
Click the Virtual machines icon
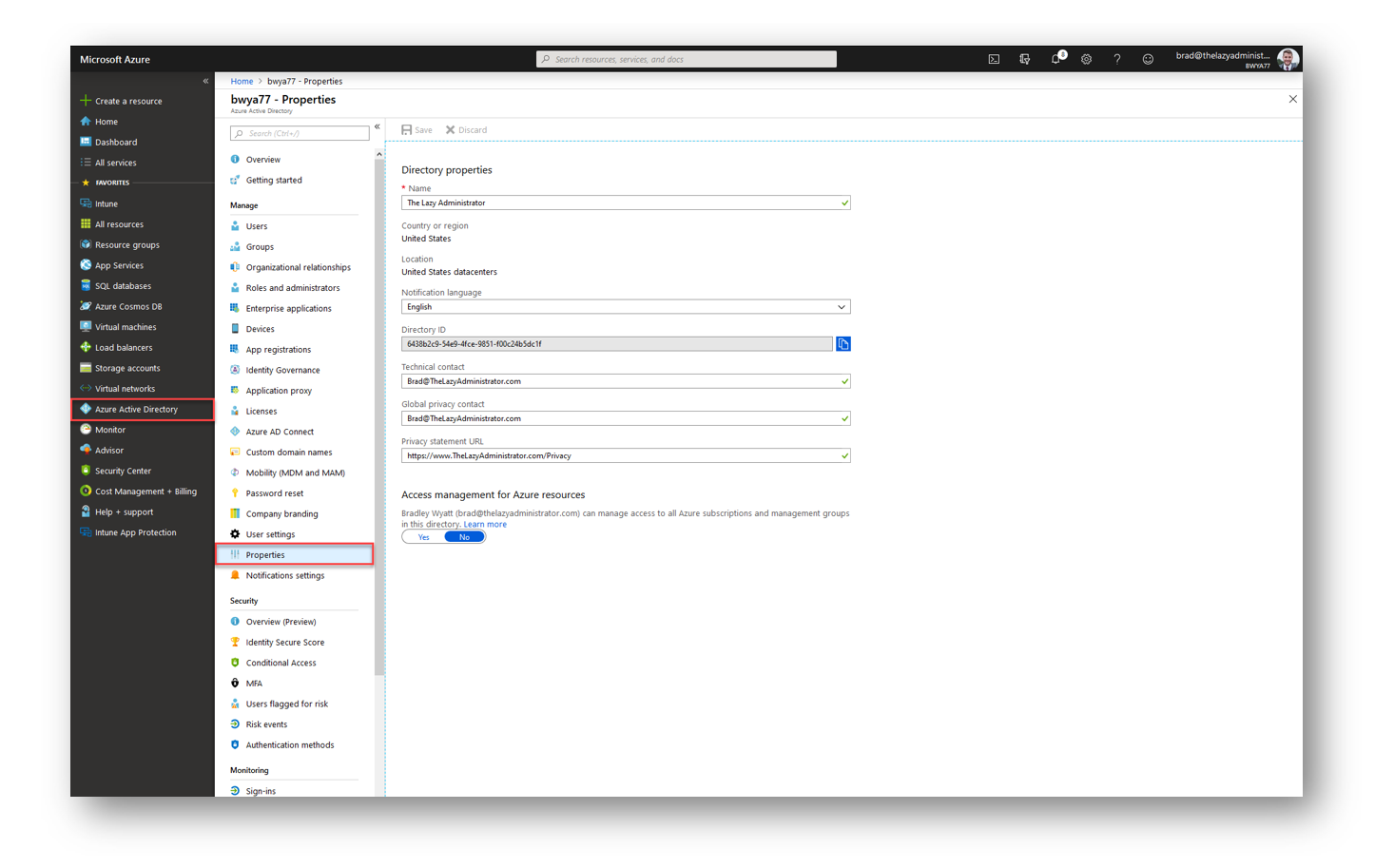(x=86, y=327)
